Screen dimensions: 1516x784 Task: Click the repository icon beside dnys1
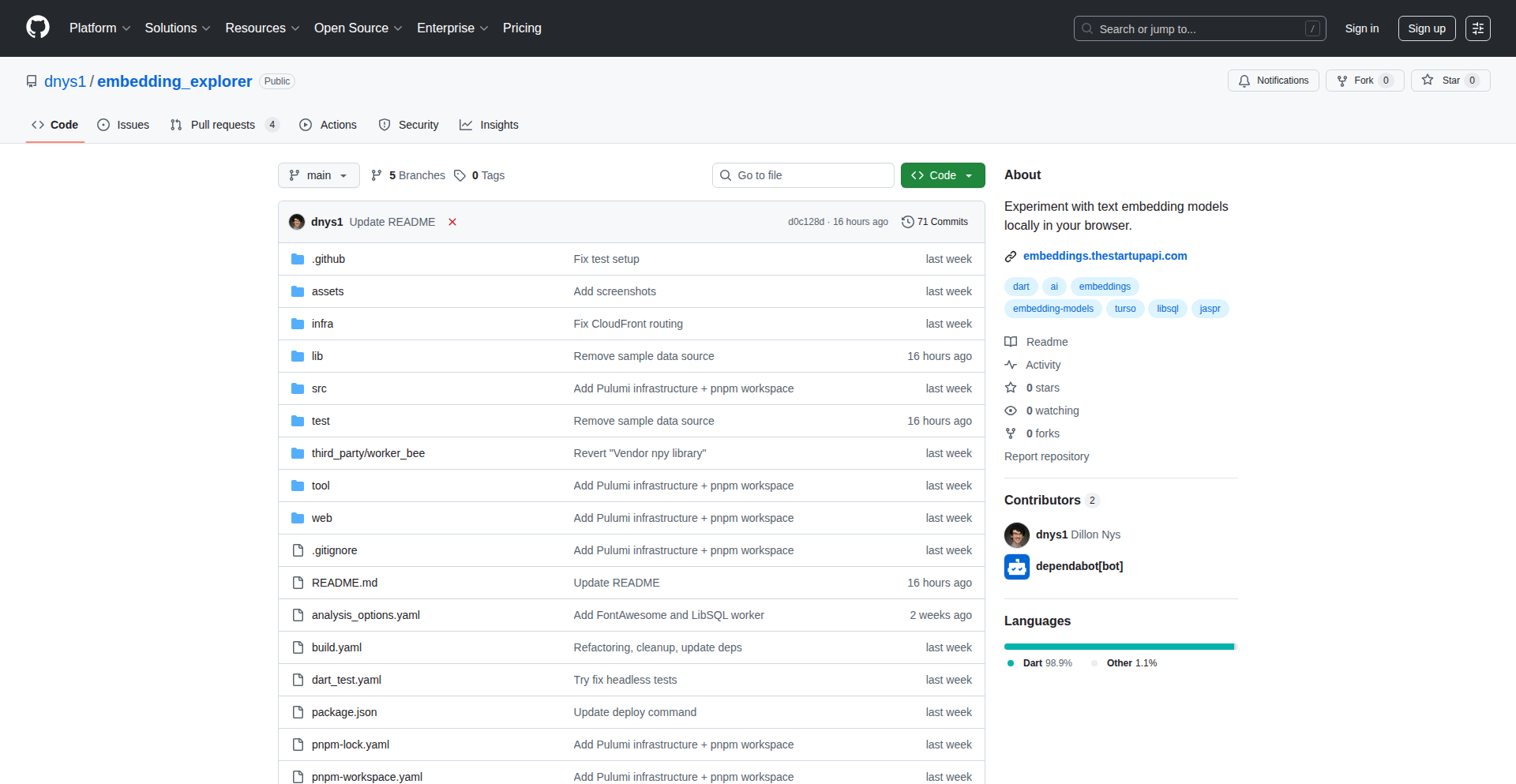pyautogui.click(x=32, y=81)
